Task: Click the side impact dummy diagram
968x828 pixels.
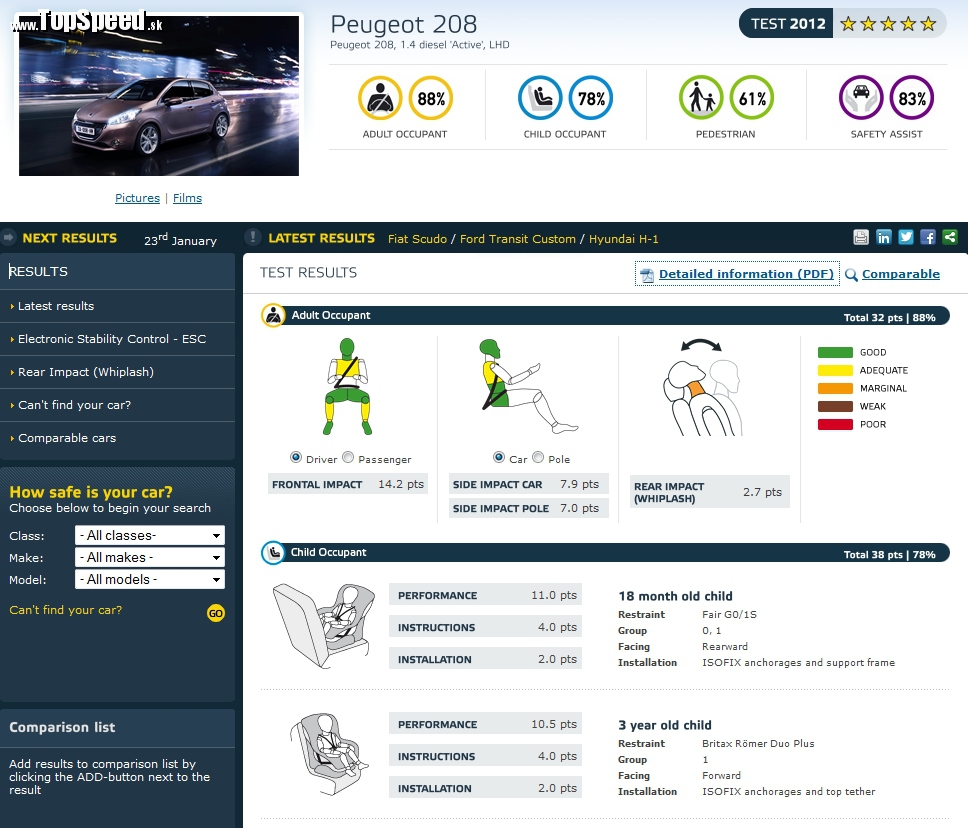Action: [x=528, y=387]
